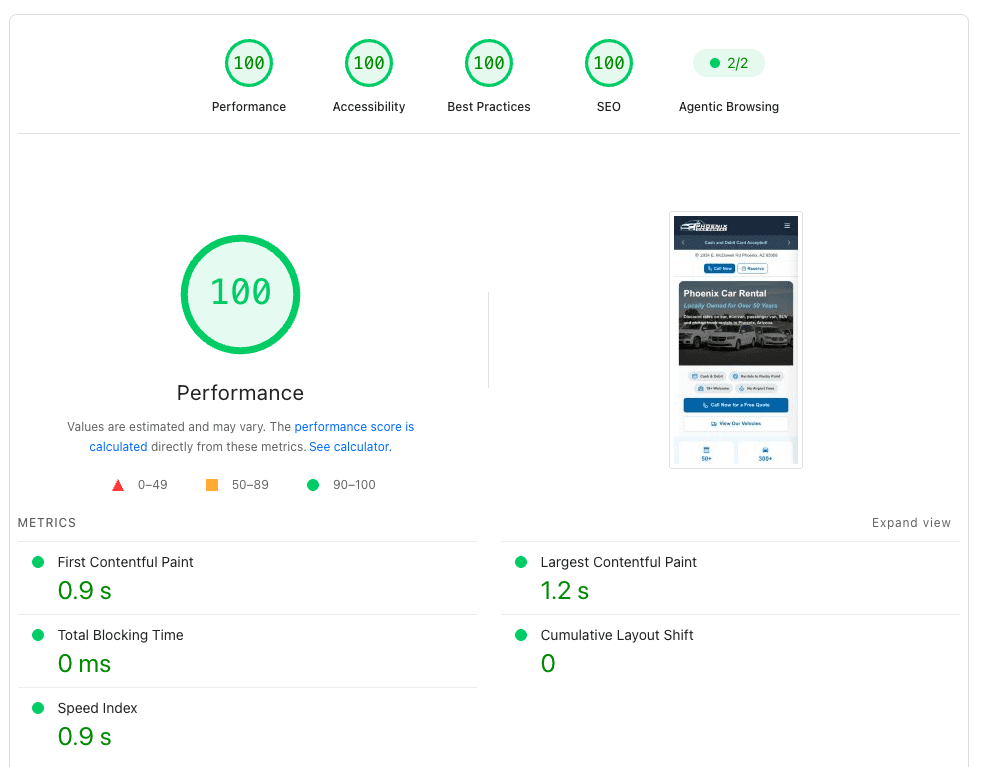This screenshot has width=984, height=767.
Task: Expand the Total Blocking Time metric
Action: (x=247, y=651)
